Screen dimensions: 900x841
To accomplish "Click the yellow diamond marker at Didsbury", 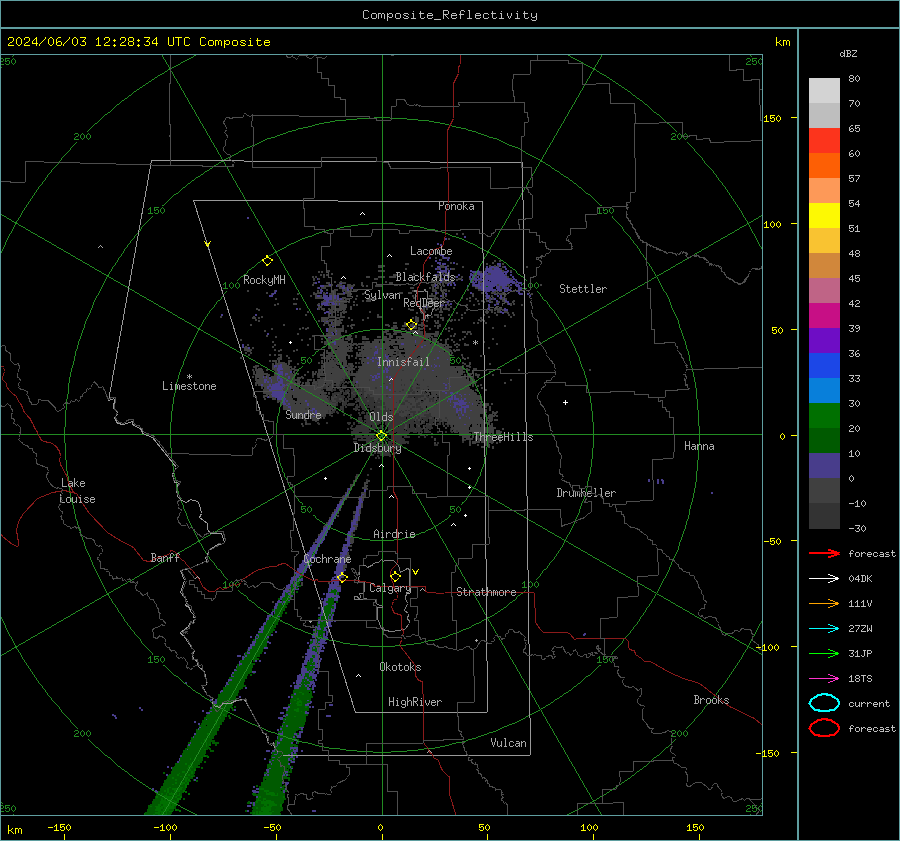I will pyautogui.click(x=381, y=436).
